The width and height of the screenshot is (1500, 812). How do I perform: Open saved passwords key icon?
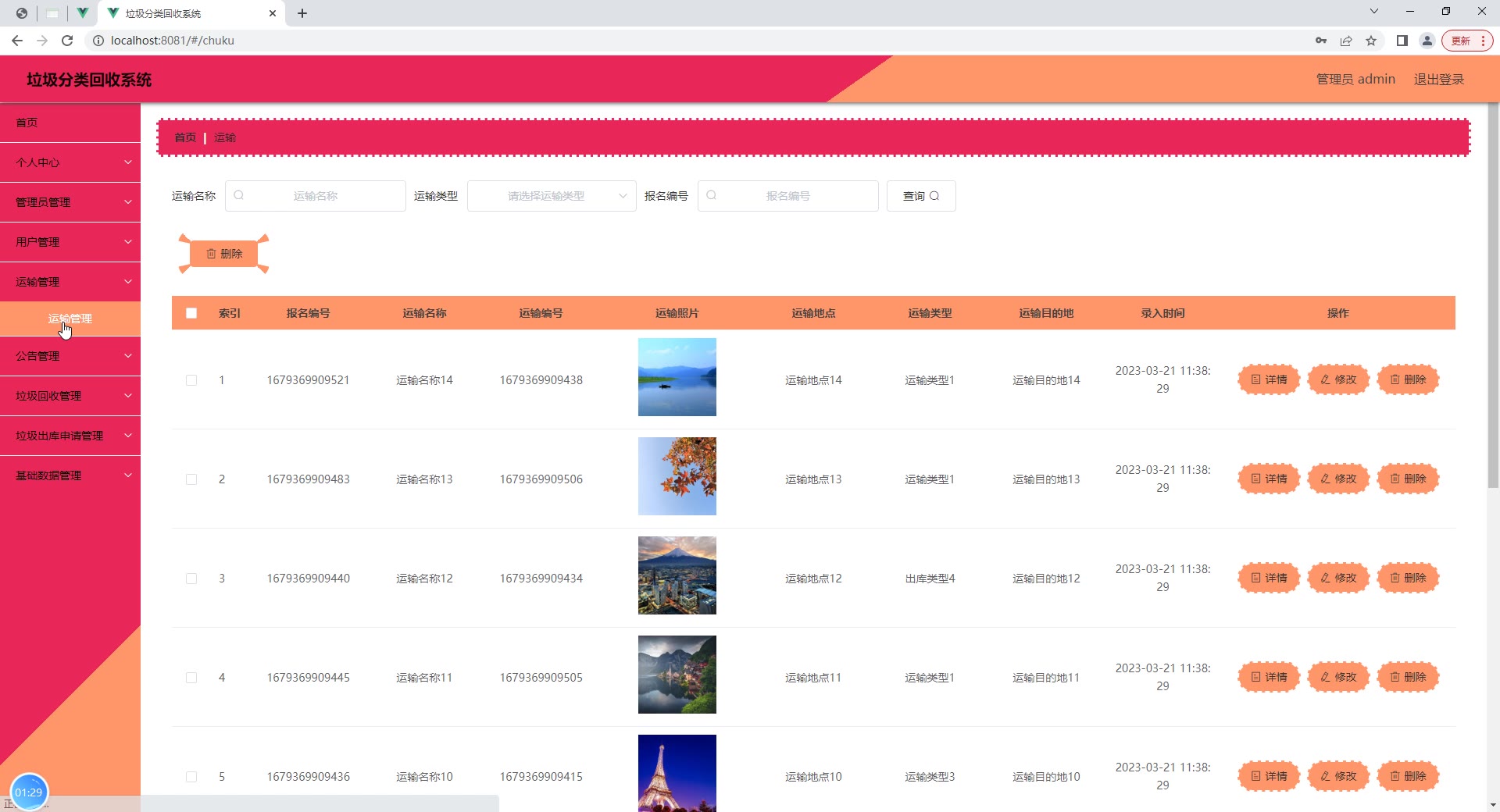pyautogui.click(x=1321, y=41)
